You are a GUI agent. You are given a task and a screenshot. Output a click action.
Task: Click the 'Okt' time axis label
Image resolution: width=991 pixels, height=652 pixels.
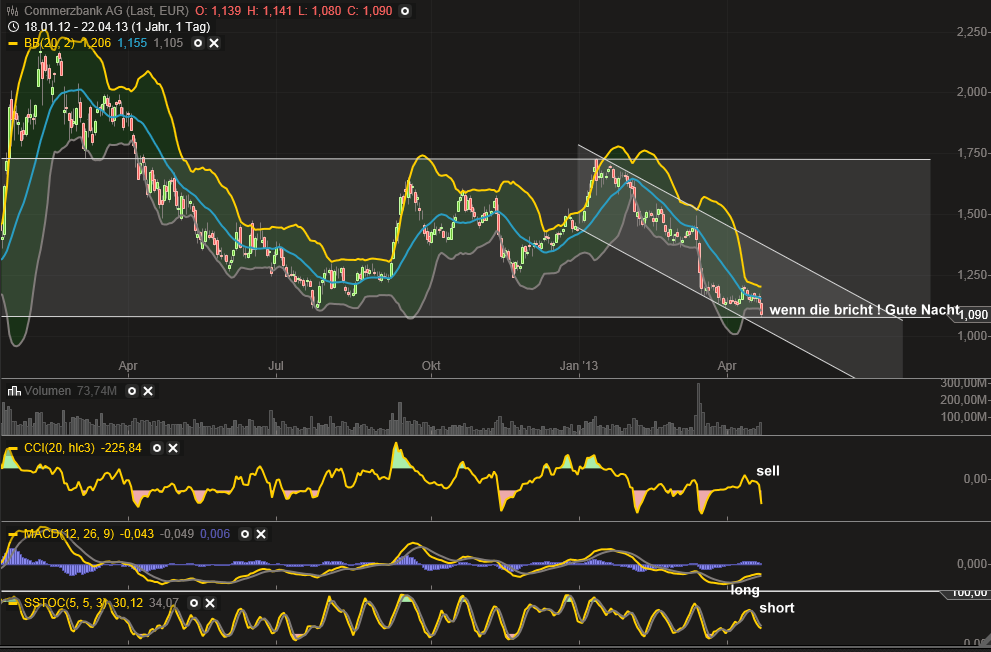(x=431, y=366)
